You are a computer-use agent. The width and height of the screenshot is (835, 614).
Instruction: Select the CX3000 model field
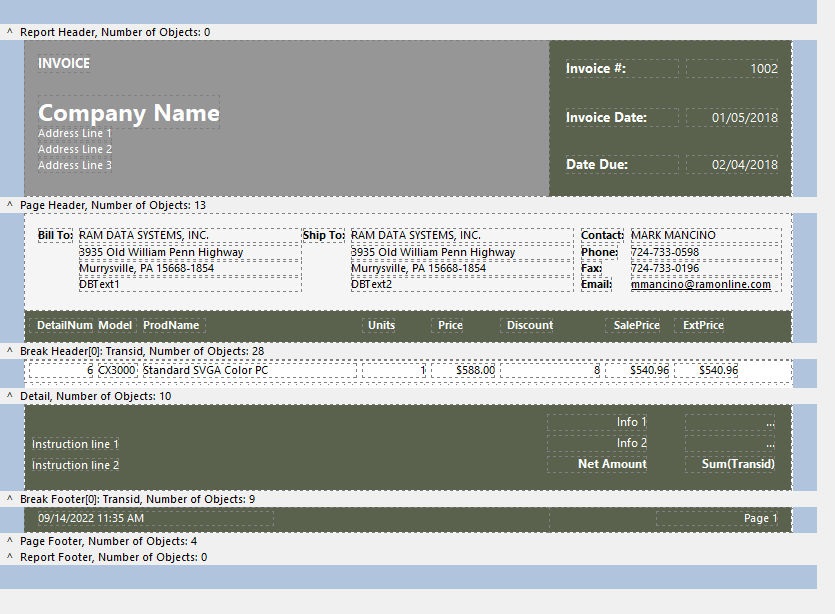118,370
